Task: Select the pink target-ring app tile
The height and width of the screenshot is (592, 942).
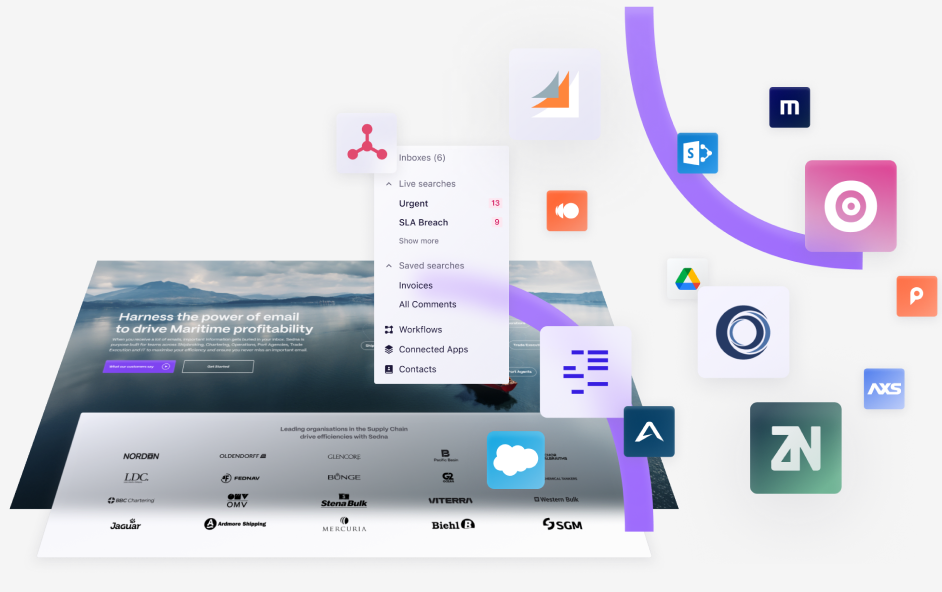Action: (851, 206)
